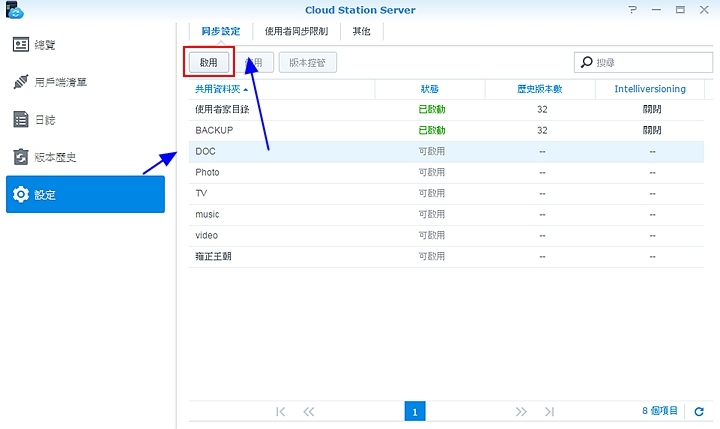The height and width of the screenshot is (429, 720).
Task: Click 可啟用 status for Photo
Action: click(x=432, y=173)
